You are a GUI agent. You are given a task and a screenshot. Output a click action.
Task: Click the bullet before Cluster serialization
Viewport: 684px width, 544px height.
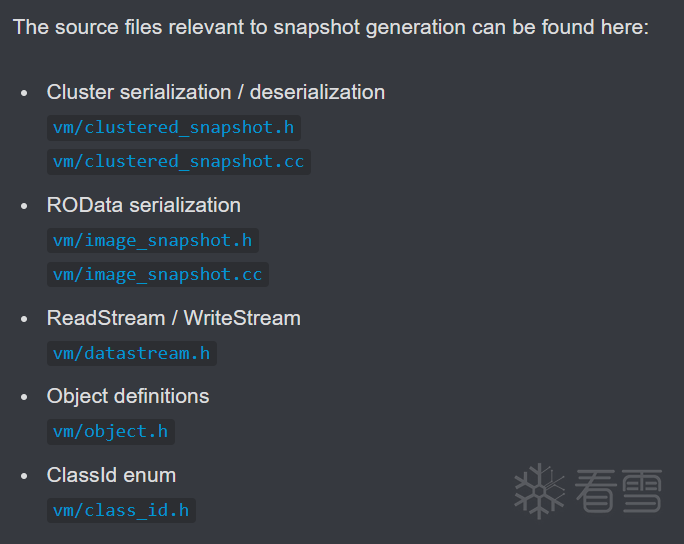coord(24,93)
